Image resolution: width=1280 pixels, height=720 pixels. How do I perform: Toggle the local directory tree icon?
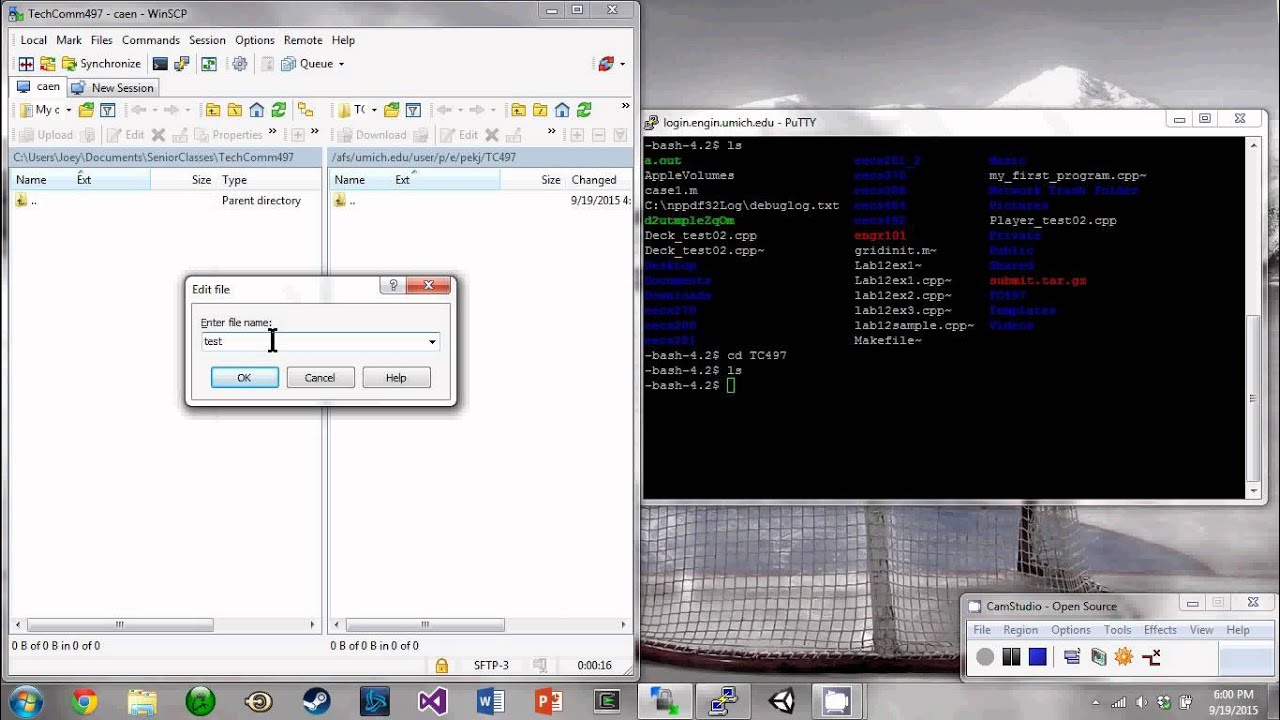coord(305,110)
